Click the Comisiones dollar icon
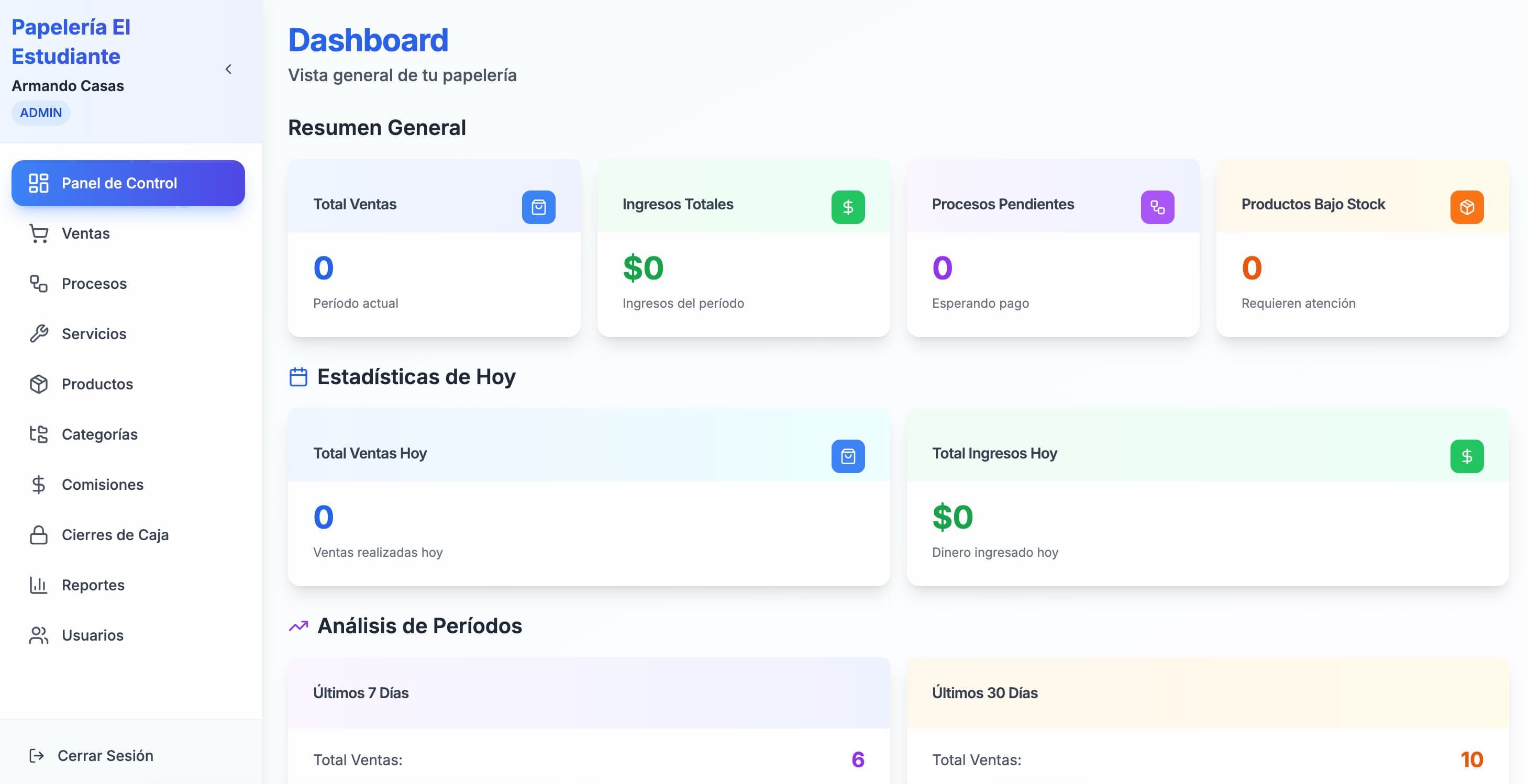Viewport: 1528px width, 784px height. click(39, 484)
